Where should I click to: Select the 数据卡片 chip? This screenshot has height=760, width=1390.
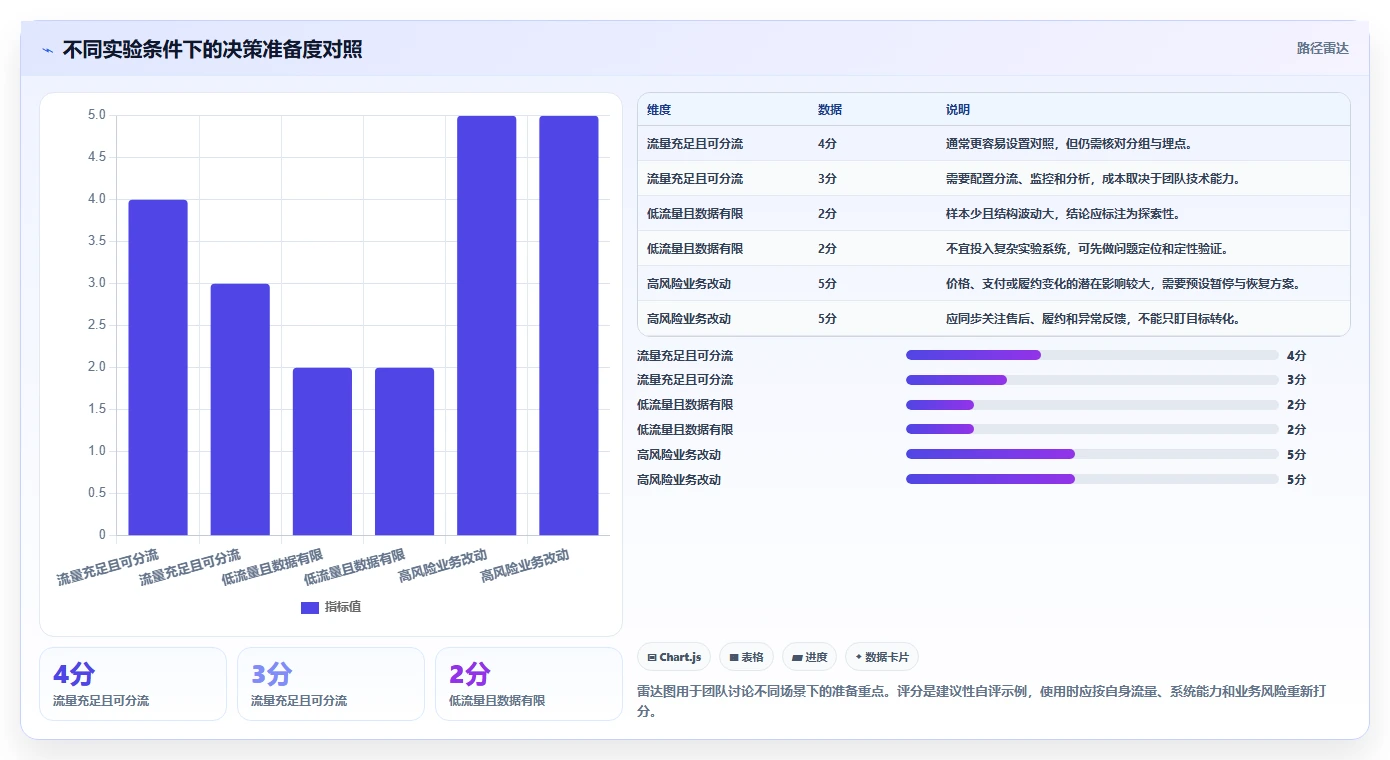coord(881,657)
